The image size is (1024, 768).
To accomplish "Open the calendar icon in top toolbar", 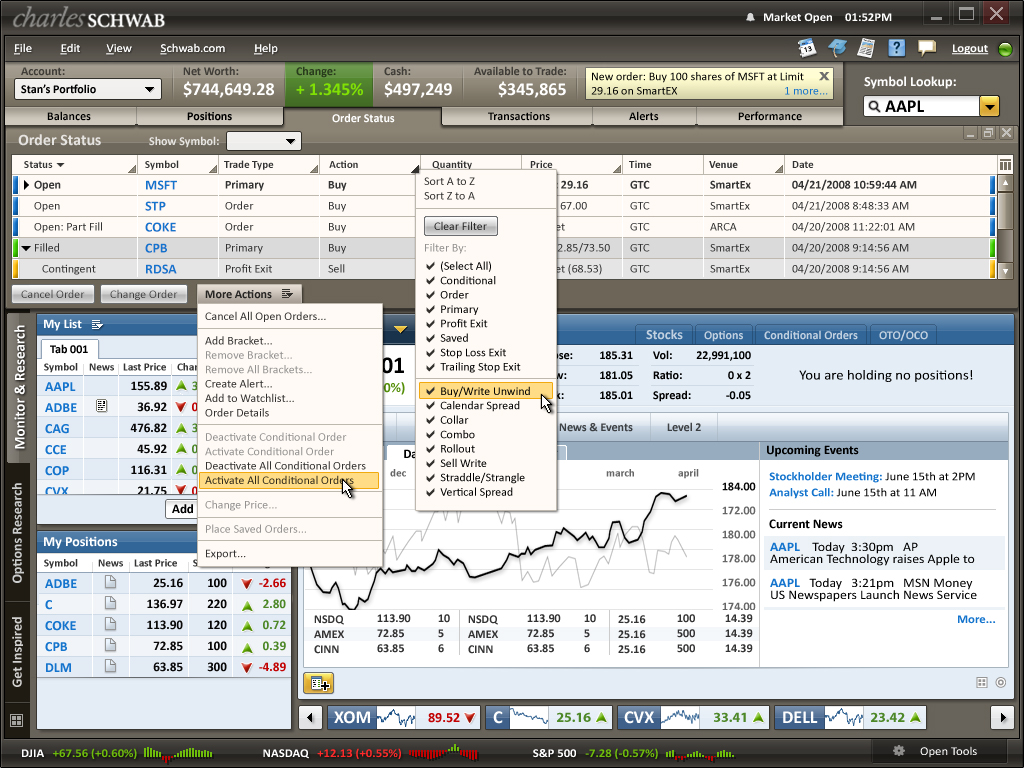I will pos(807,48).
